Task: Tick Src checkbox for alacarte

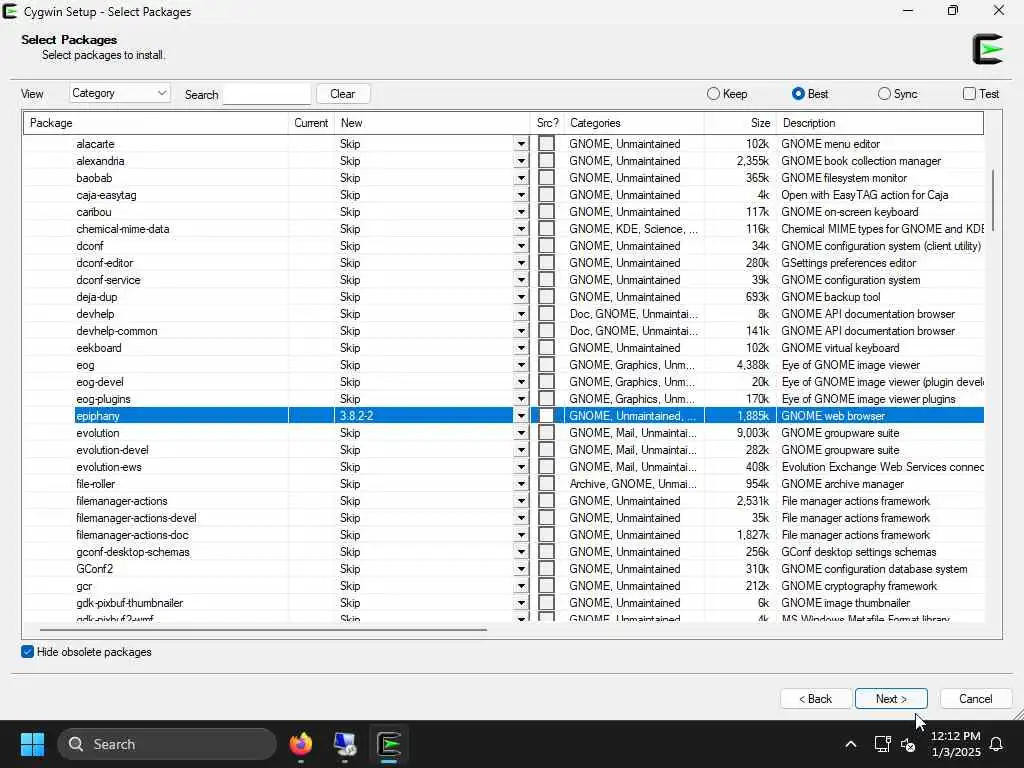Action: tap(547, 144)
